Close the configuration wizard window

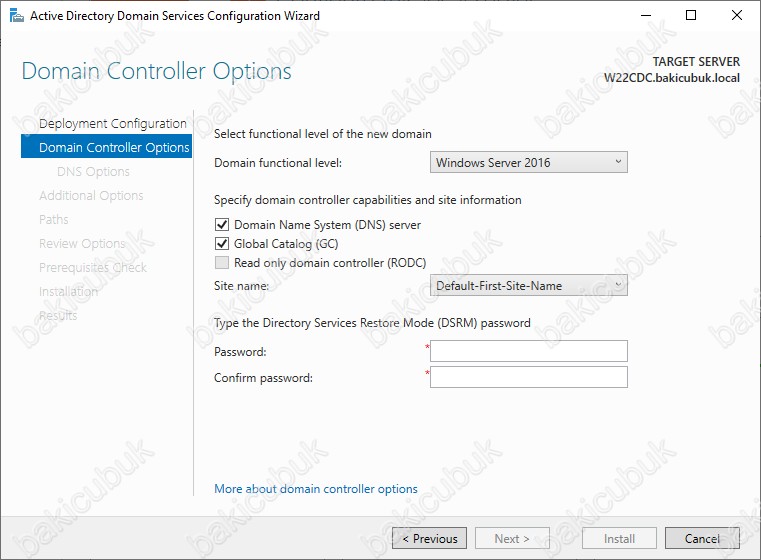click(x=736, y=16)
